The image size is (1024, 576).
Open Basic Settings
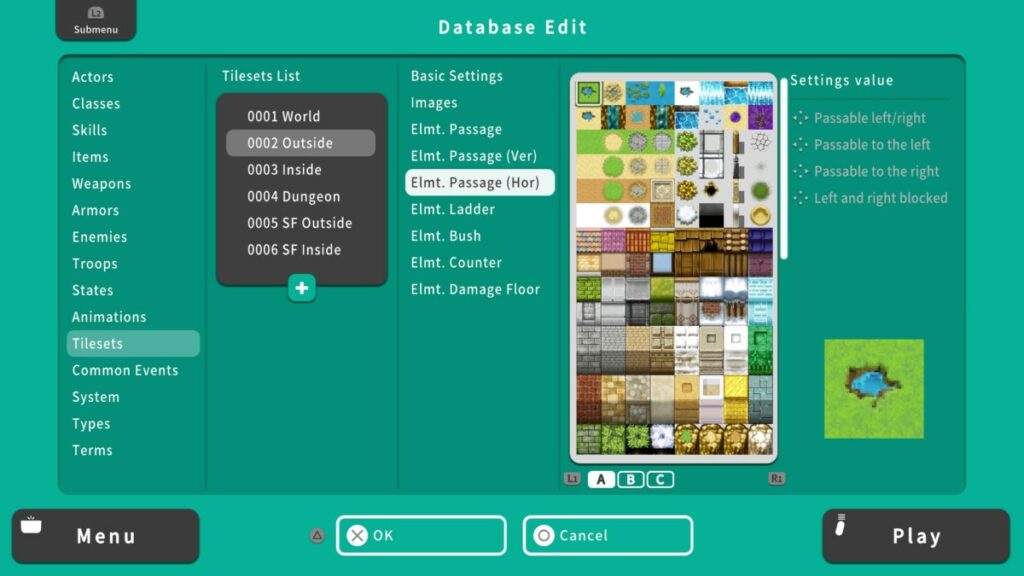point(456,76)
